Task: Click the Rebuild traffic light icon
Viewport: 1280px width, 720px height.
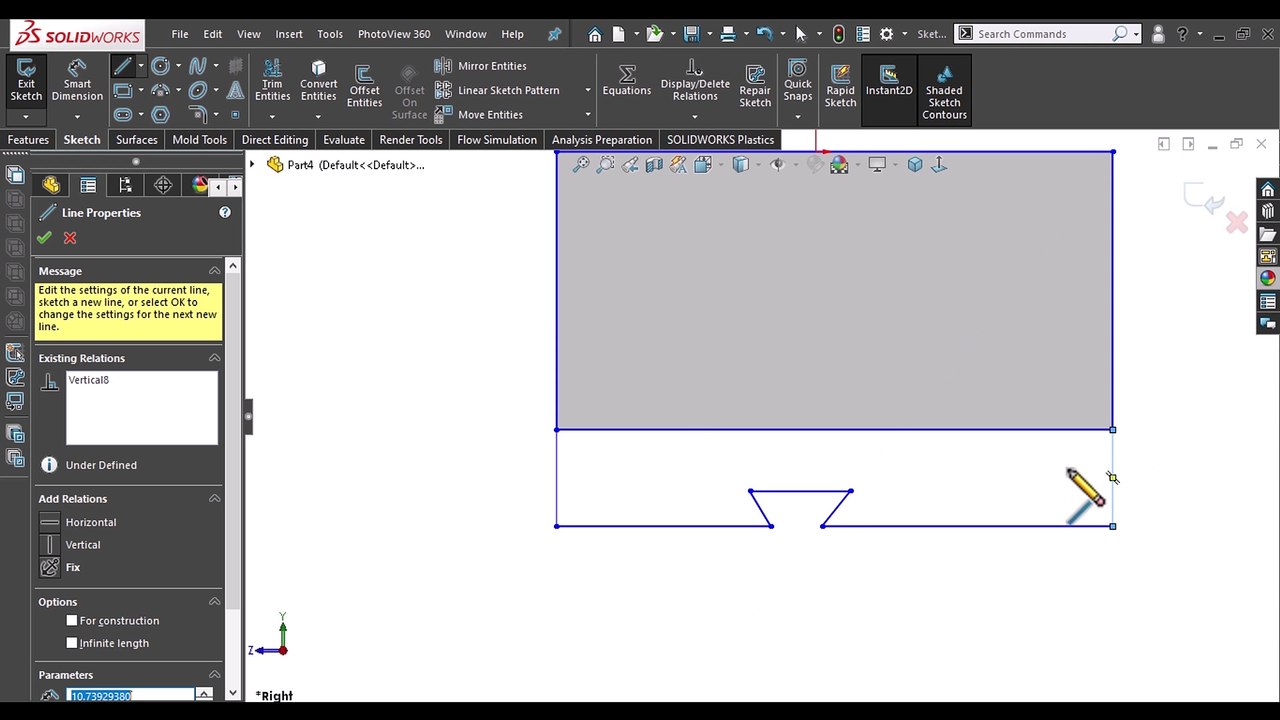Action: pos(838,34)
